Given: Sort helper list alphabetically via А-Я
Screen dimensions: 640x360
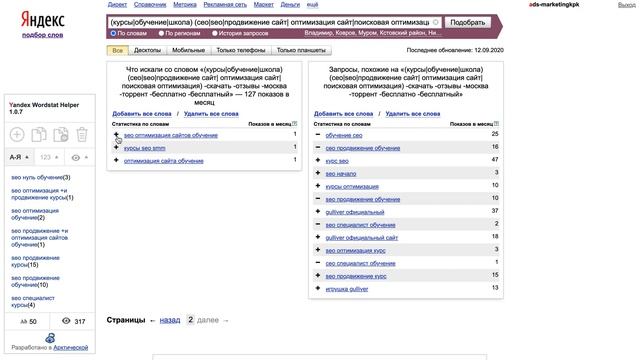Looking at the screenshot, I should tap(19, 158).
